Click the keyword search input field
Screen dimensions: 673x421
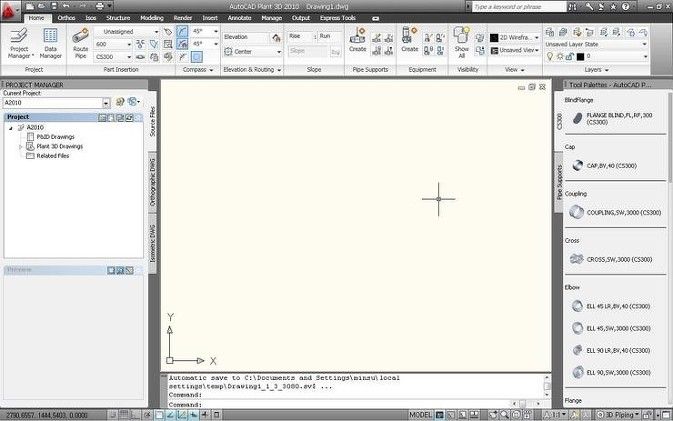click(x=518, y=6)
